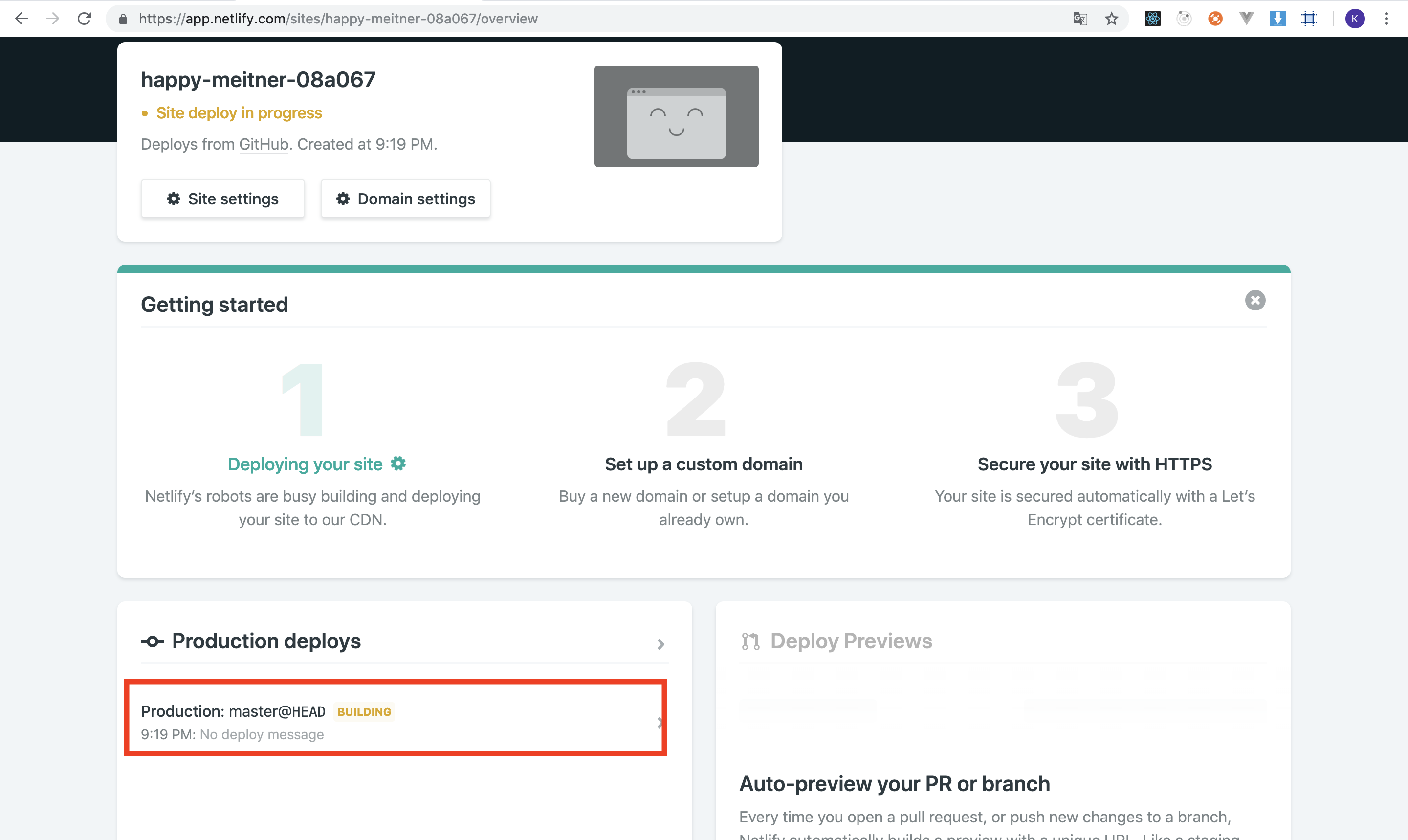The width and height of the screenshot is (1408, 840).
Task: Expand Production deploys with the chevron
Action: pyautogui.click(x=660, y=644)
